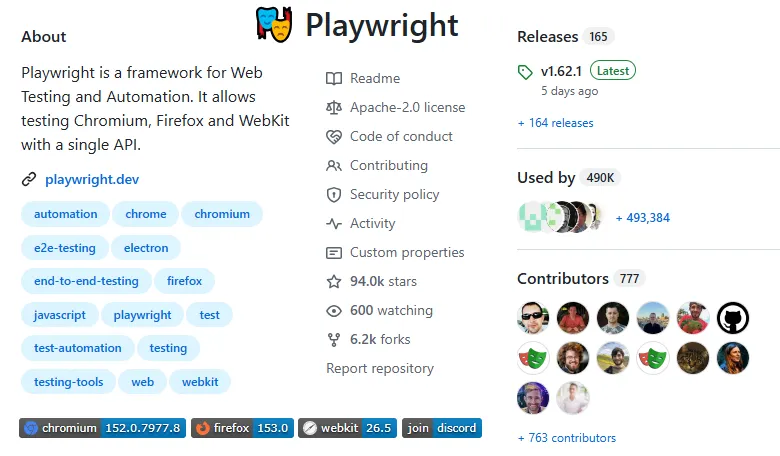Click the contributor avatar wearing sunglasses
Screen dimensions: 780x456
[533, 318]
